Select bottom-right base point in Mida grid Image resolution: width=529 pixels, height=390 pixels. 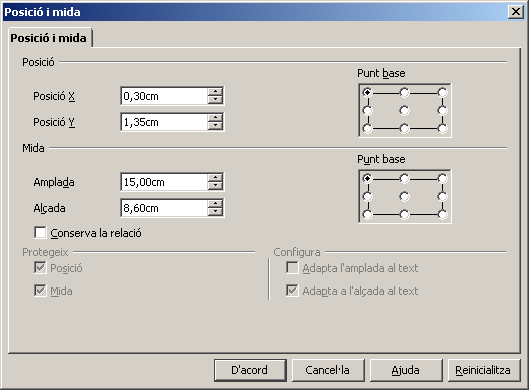[442, 214]
